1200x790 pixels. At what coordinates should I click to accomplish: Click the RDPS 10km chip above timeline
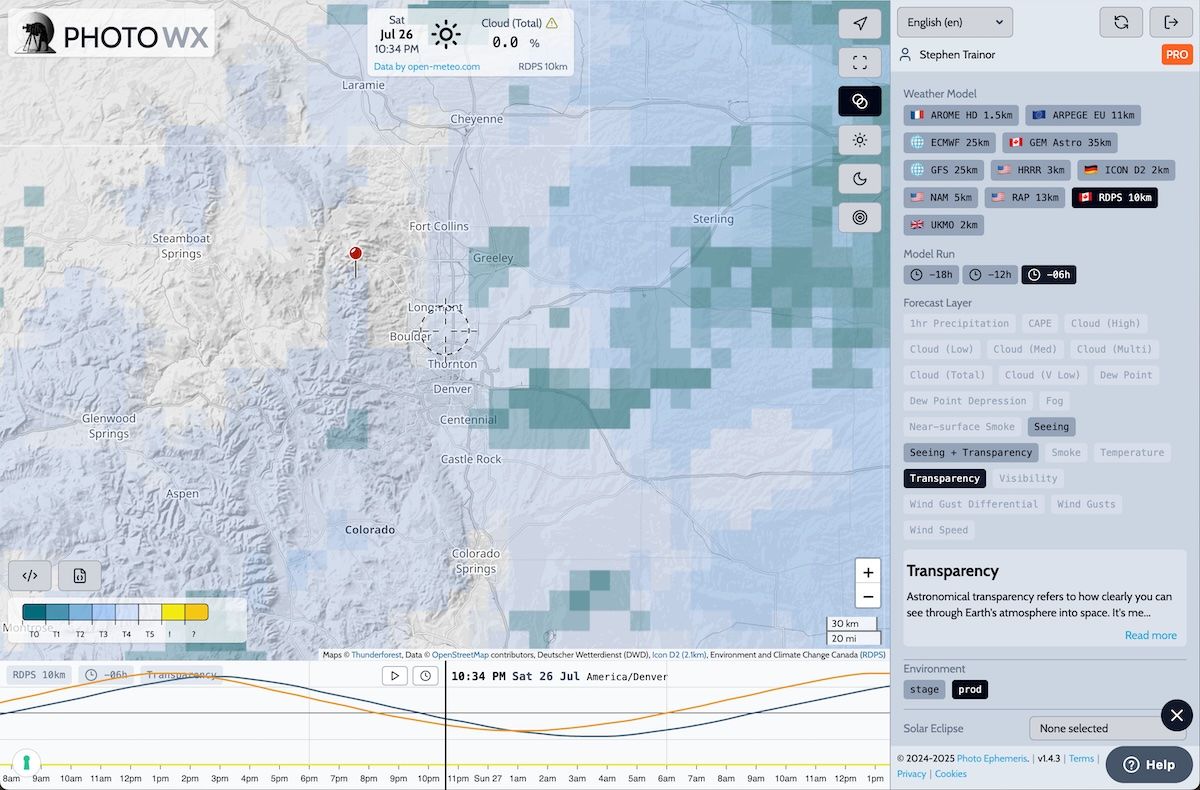tap(38, 674)
